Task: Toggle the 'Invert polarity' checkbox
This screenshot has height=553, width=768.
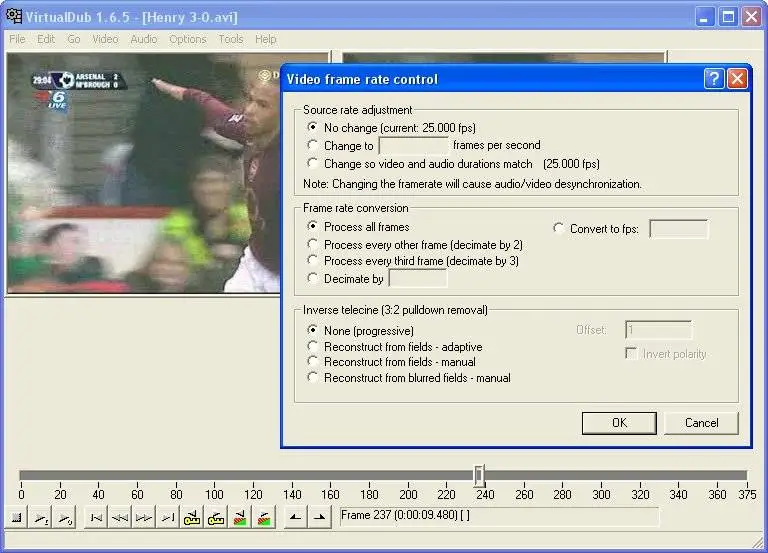Action: [631, 353]
